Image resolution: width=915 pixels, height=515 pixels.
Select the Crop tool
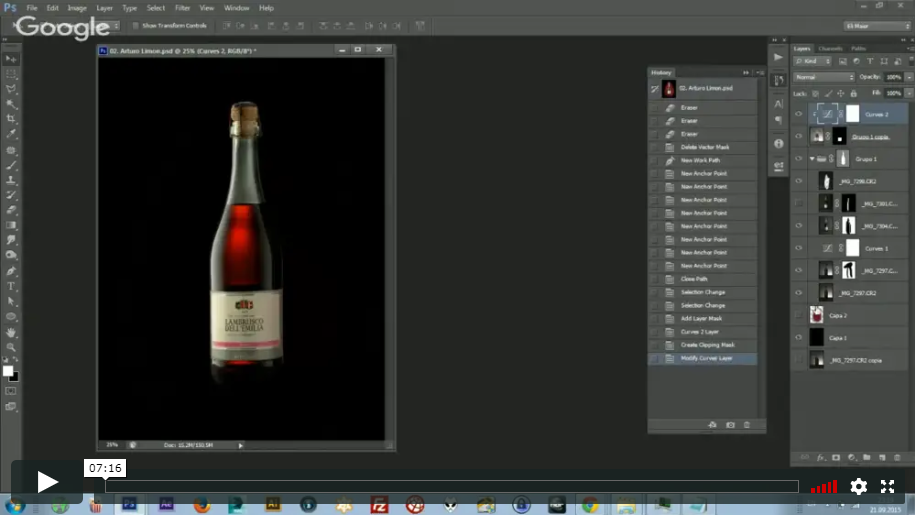tap(11, 119)
